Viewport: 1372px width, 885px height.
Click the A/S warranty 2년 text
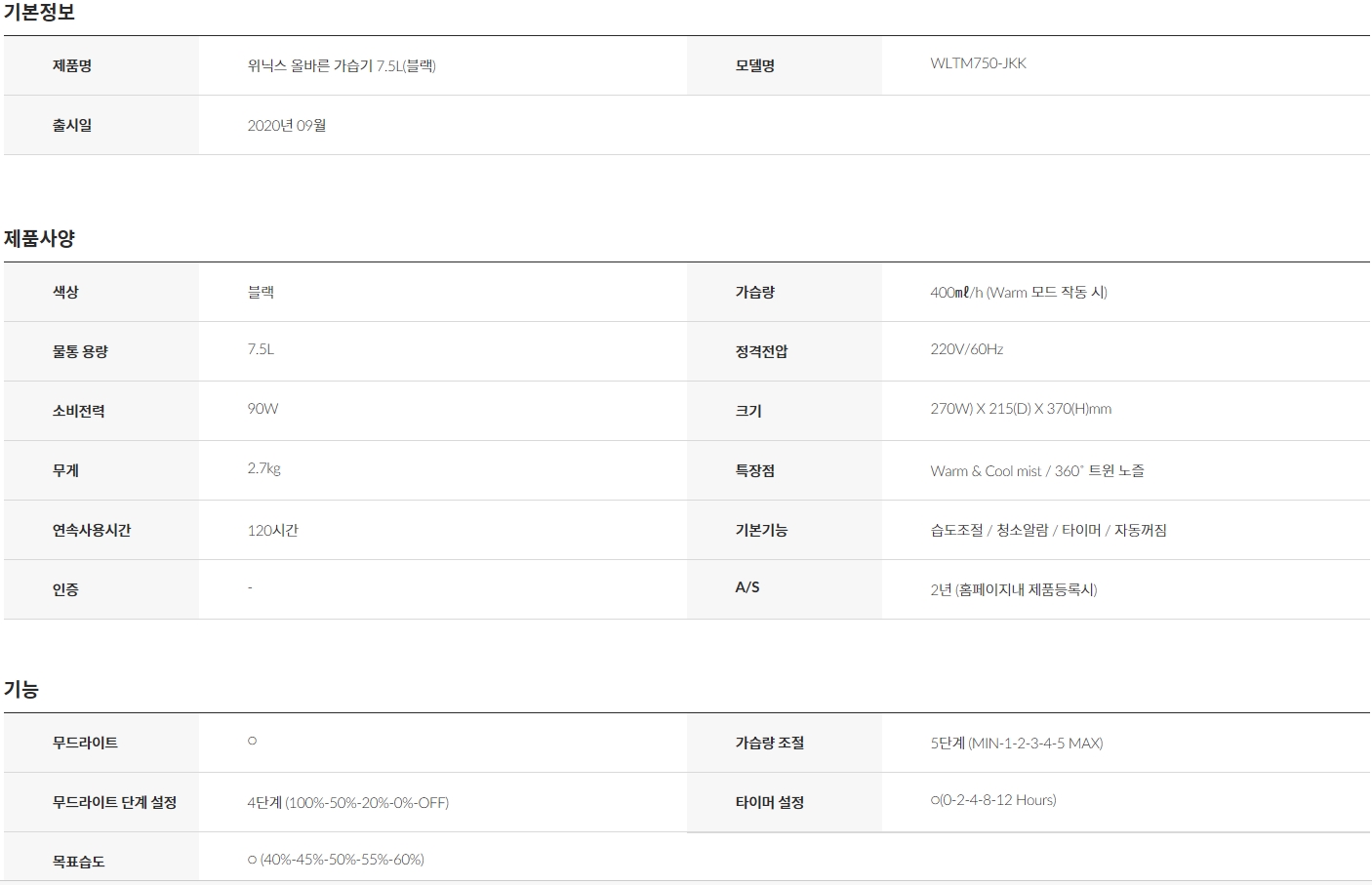pyautogui.click(x=1014, y=589)
